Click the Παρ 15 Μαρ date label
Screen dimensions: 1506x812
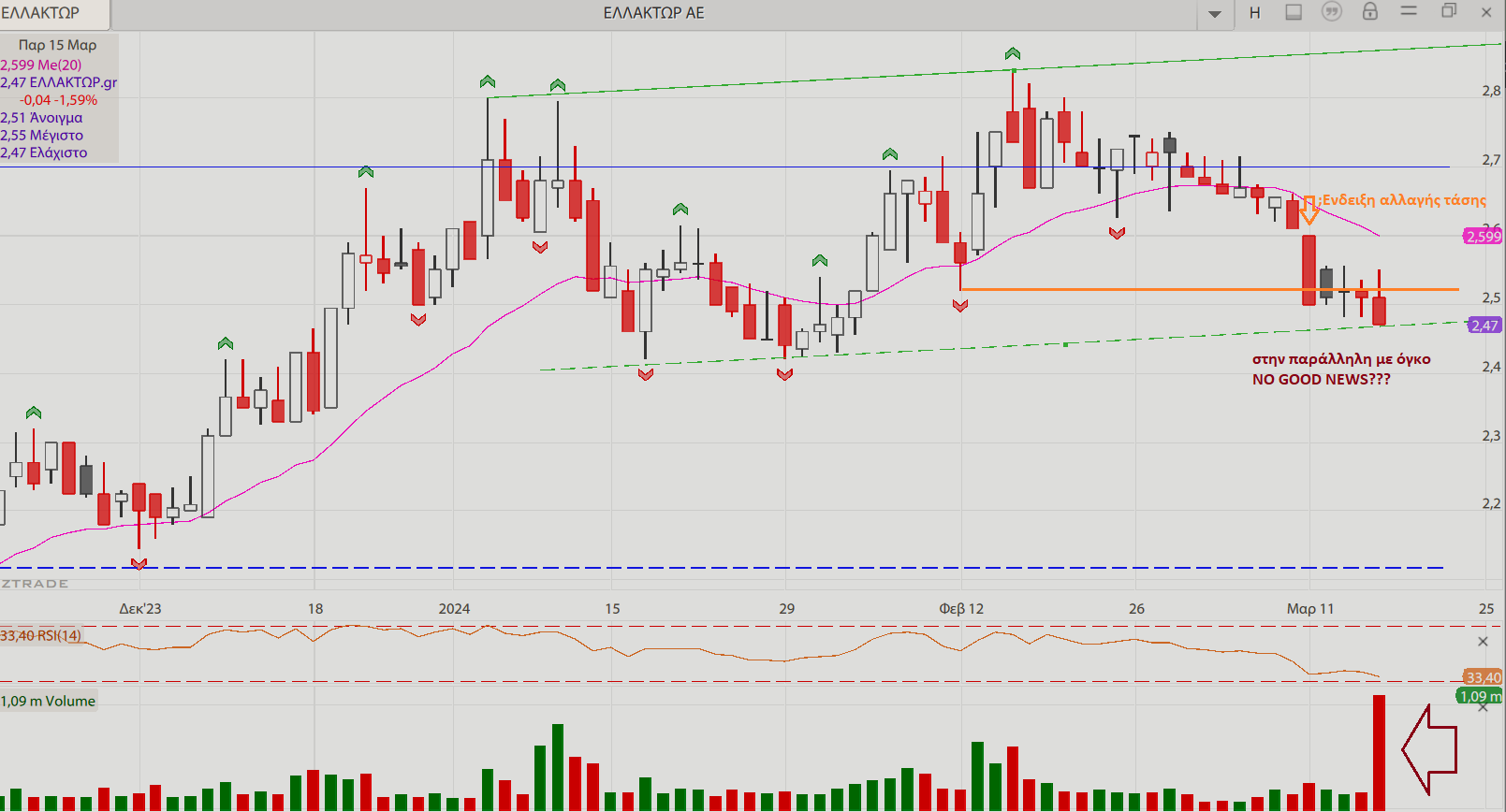pos(58,45)
